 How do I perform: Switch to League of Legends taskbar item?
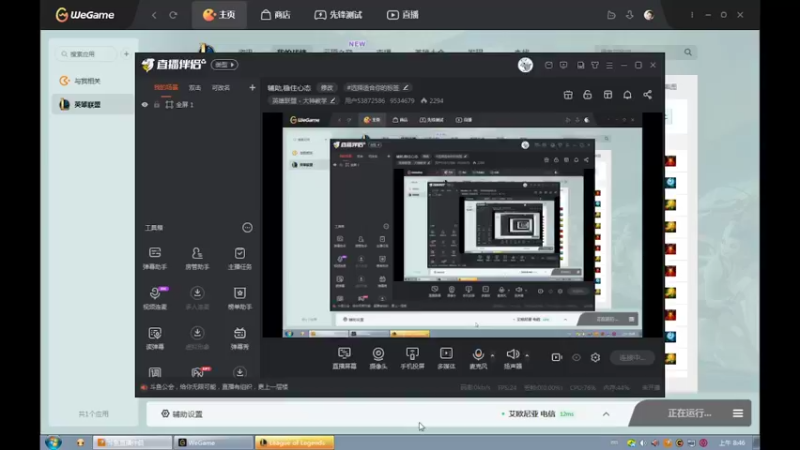(294, 442)
